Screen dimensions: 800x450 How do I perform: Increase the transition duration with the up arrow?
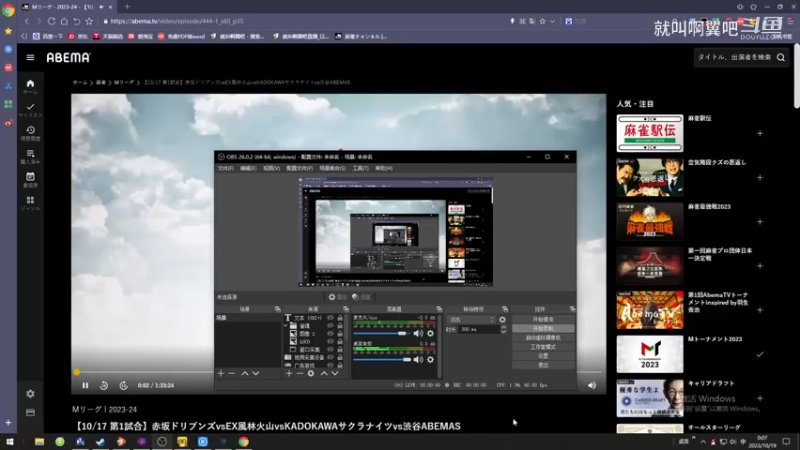click(x=504, y=327)
